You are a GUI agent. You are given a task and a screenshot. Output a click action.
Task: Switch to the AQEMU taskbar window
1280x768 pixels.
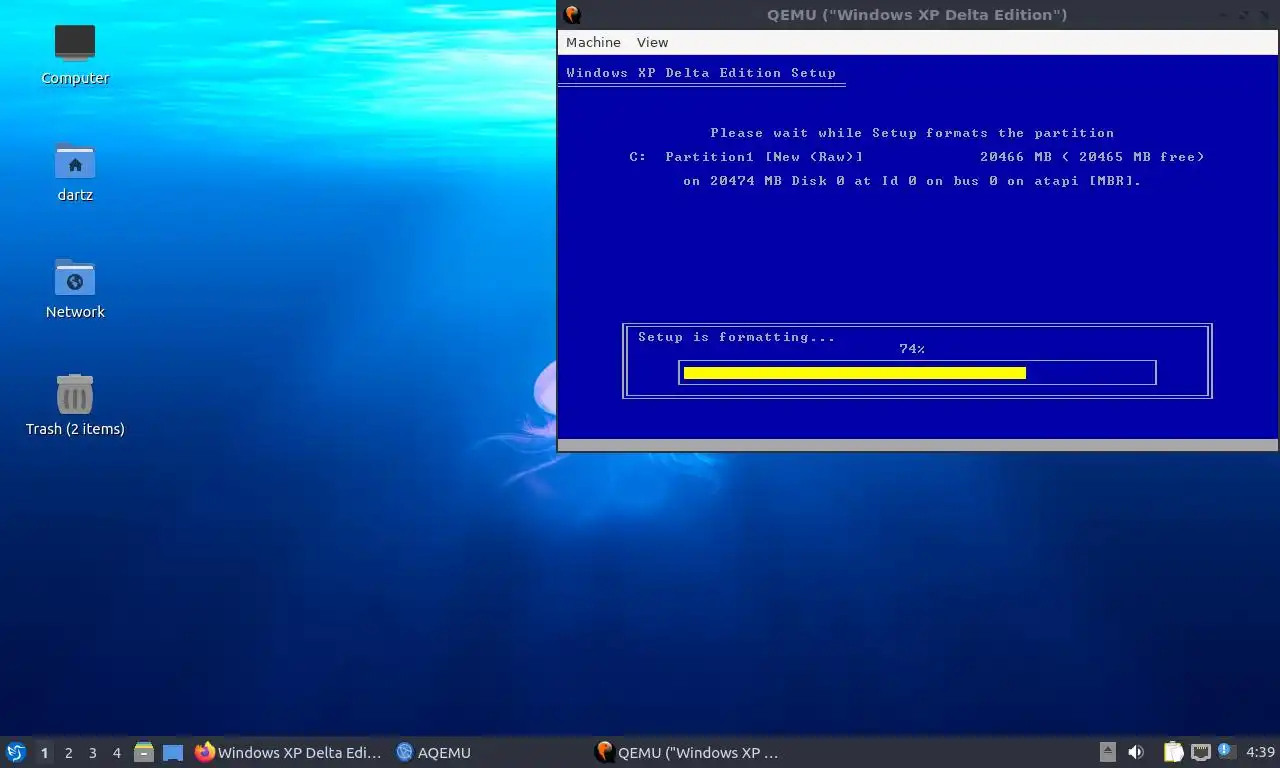pyautogui.click(x=434, y=752)
